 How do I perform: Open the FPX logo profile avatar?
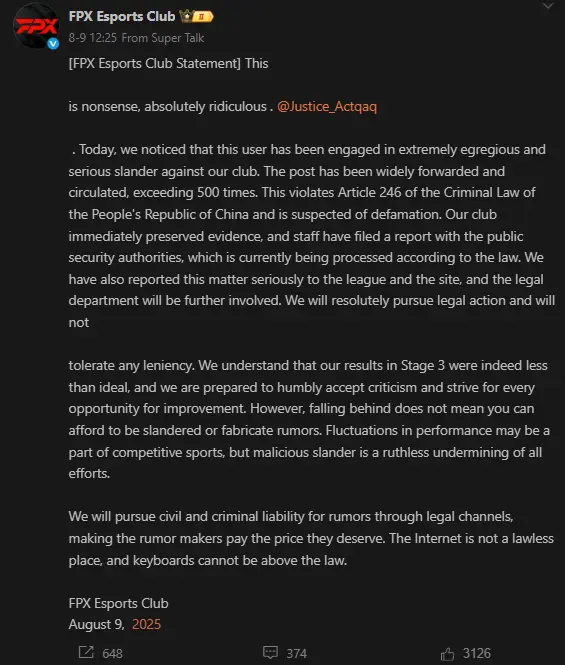(36, 25)
